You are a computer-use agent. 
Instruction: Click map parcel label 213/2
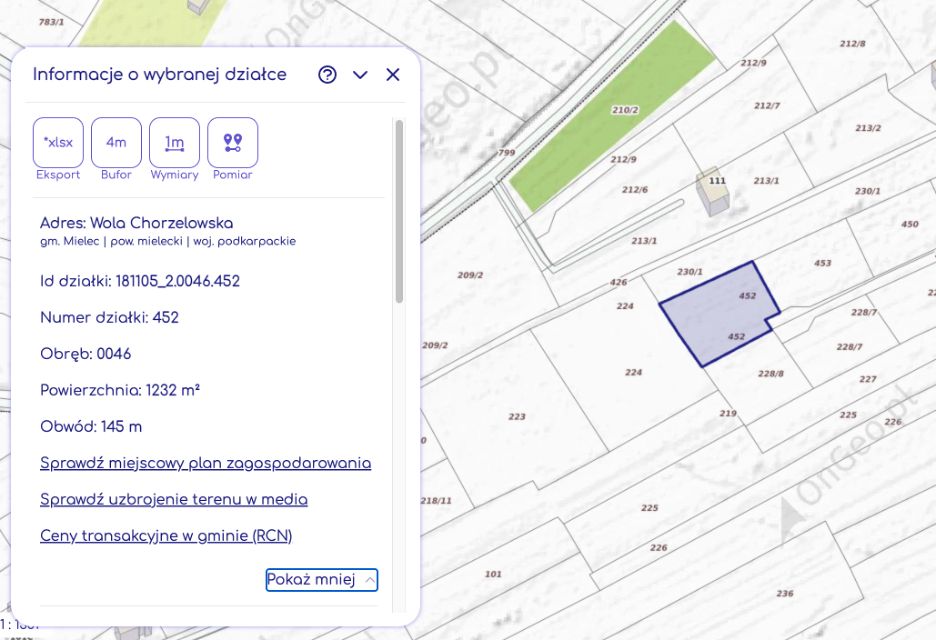tap(868, 128)
